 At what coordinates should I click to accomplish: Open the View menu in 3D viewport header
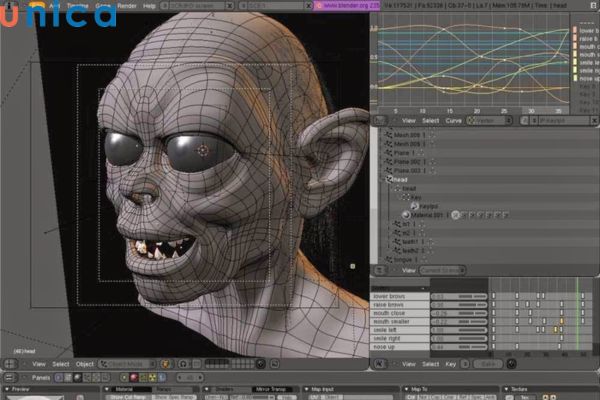39,364
